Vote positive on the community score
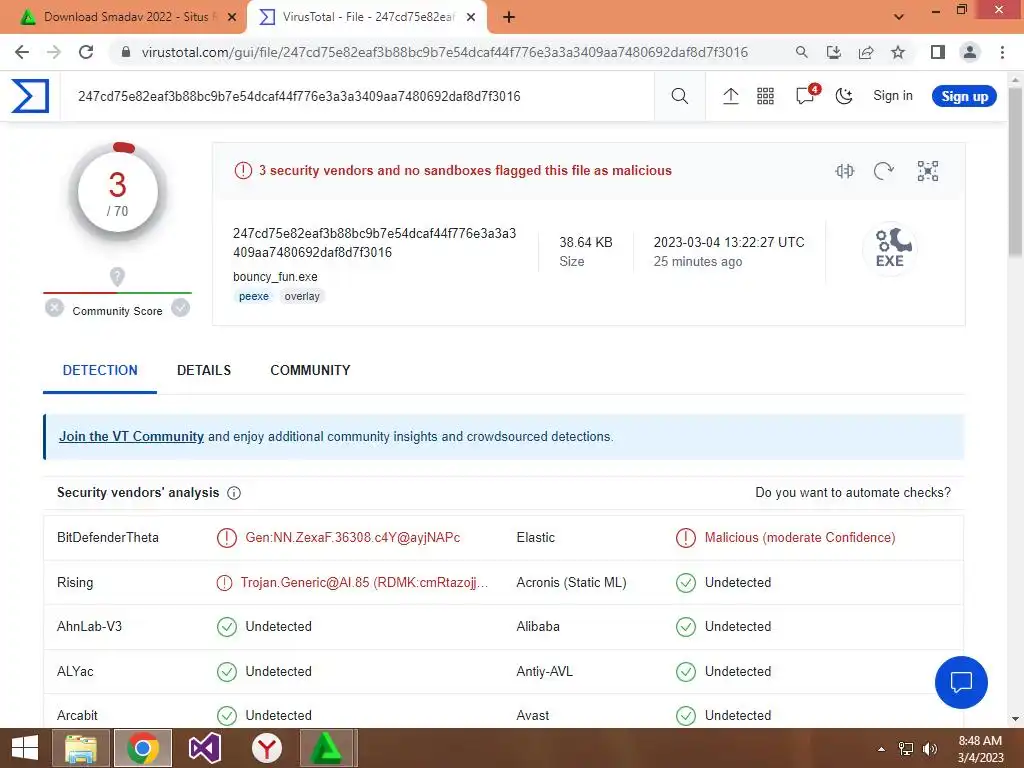 [180, 307]
